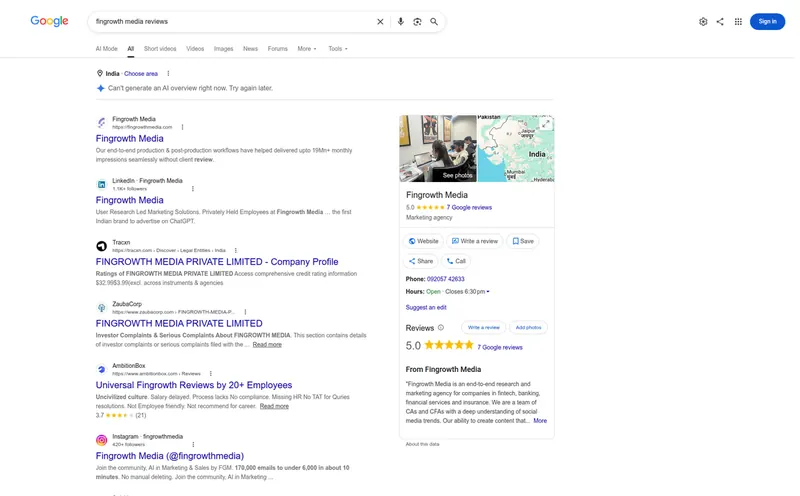Image resolution: width=800 pixels, height=496 pixels.
Task: Focus the search input field
Action: click(x=232, y=21)
